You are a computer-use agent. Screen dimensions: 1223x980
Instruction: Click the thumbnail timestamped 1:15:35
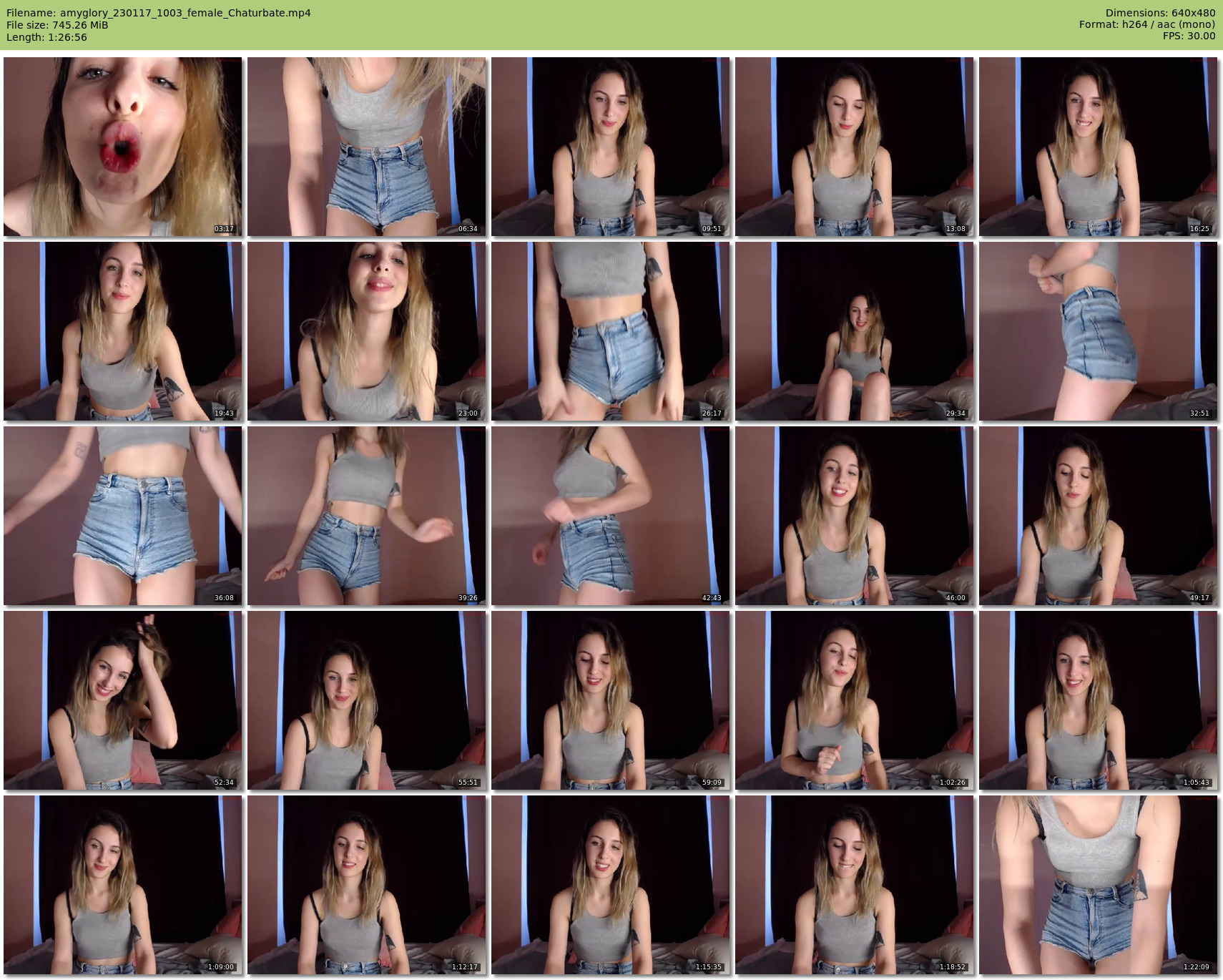[x=610, y=885]
